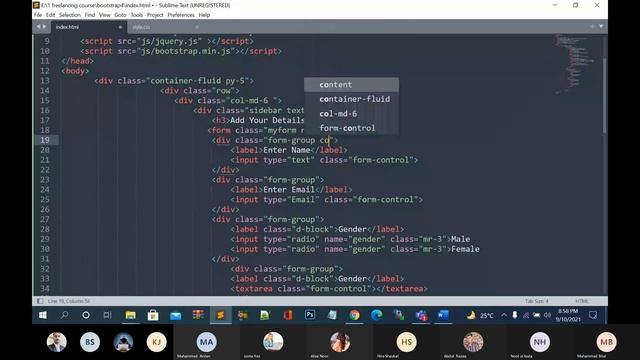Open the Tab Size selector in status bar
The width and height of the screenshot is (640, 360).
point(536,301)
